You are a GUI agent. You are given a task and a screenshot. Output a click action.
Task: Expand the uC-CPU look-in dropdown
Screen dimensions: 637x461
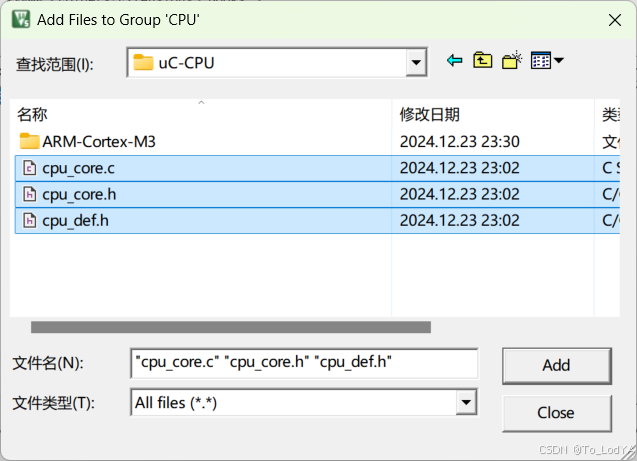click(x=416, y=63)
